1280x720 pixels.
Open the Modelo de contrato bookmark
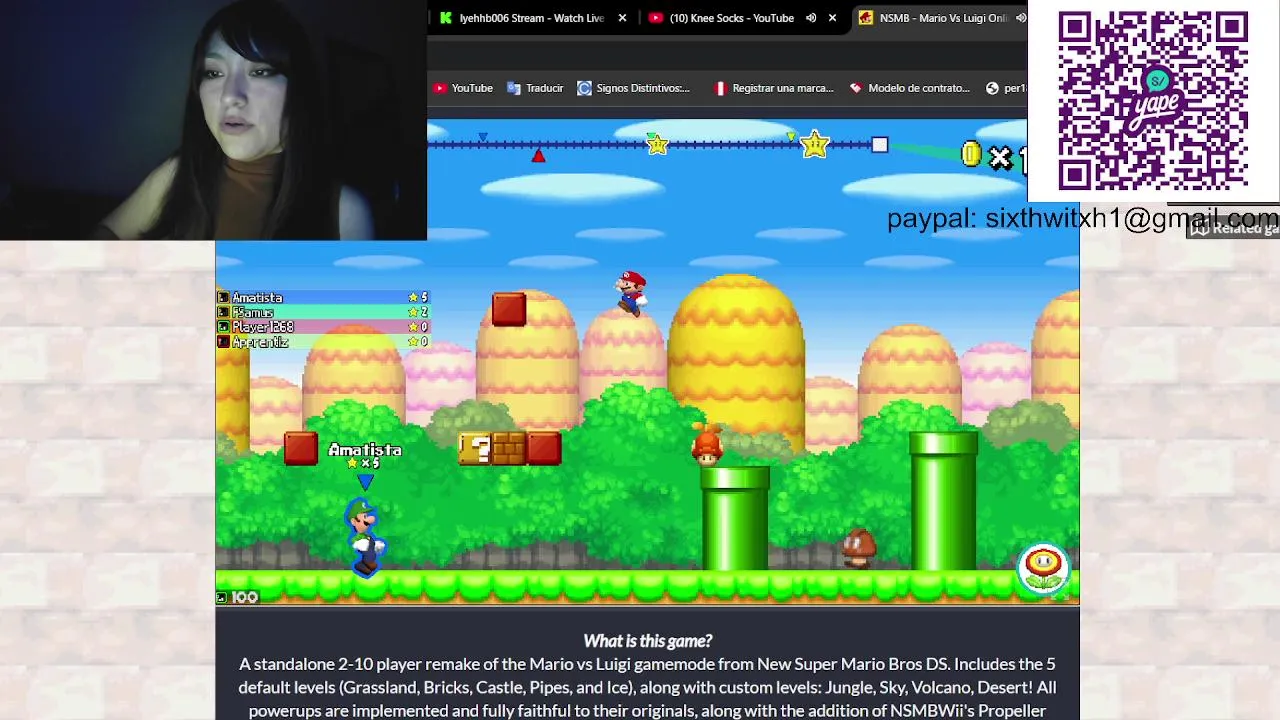coord(909,88)
